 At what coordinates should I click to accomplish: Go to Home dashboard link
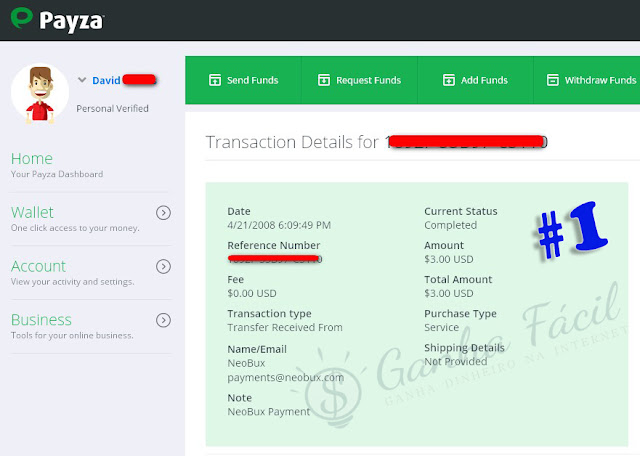[x=32, y=158]
